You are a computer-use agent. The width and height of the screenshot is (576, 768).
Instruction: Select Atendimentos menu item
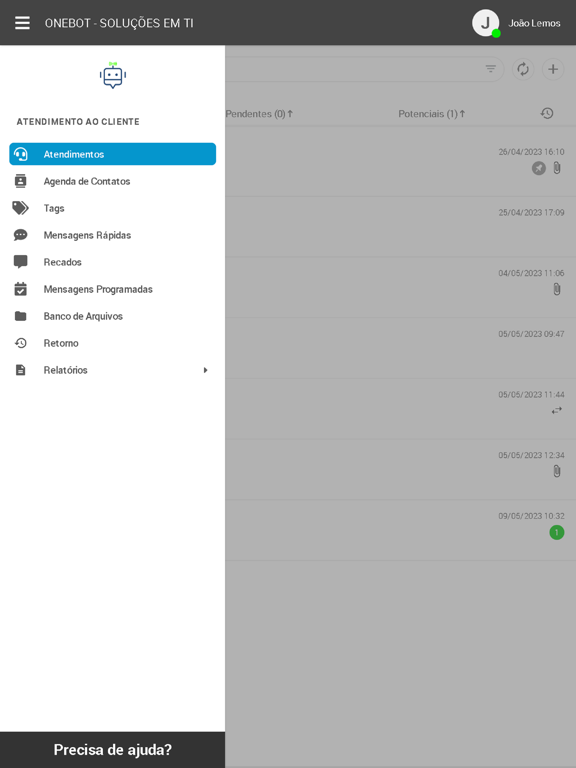[x=113, y=154]
